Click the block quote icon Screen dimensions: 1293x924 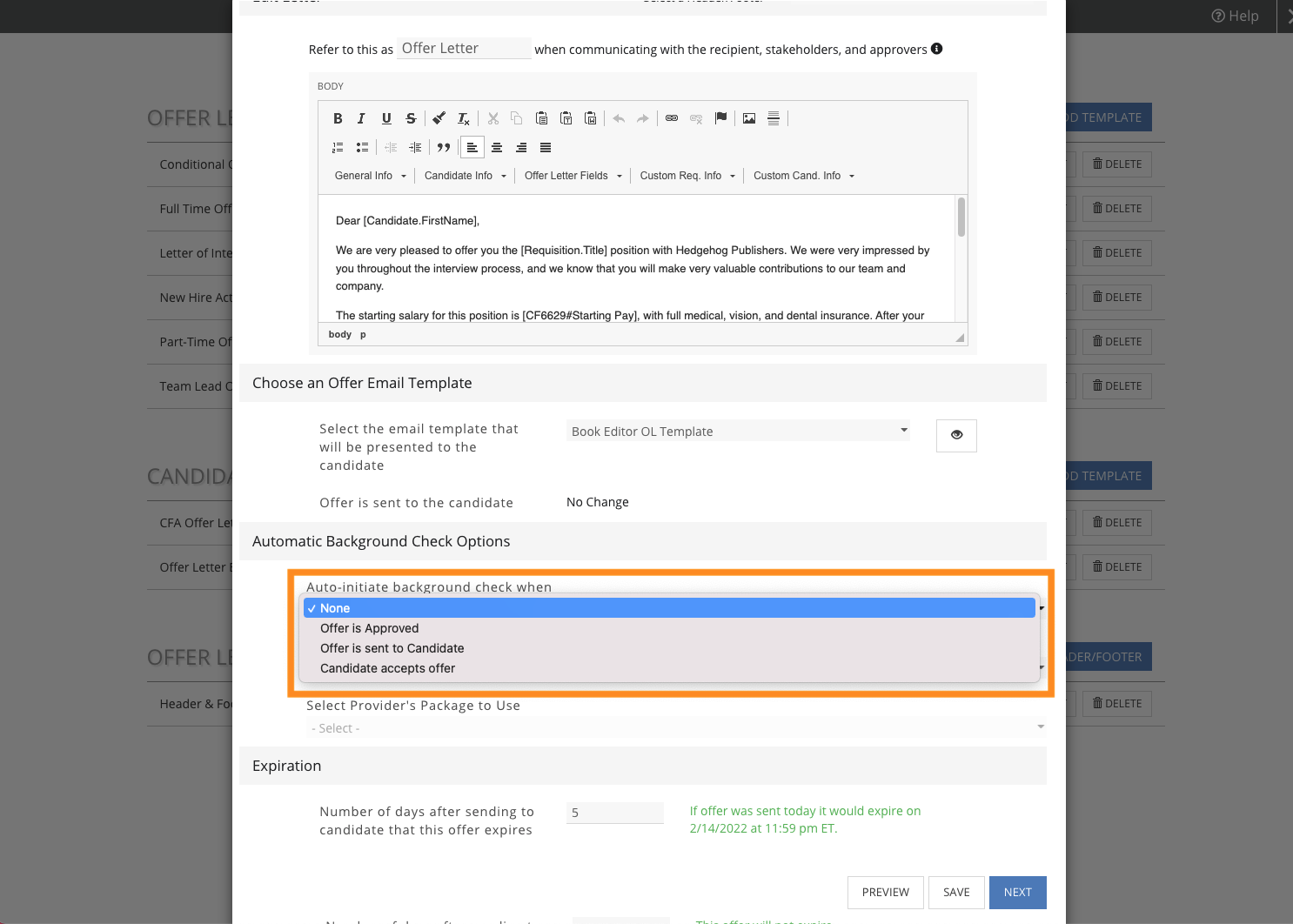point(444,148)
